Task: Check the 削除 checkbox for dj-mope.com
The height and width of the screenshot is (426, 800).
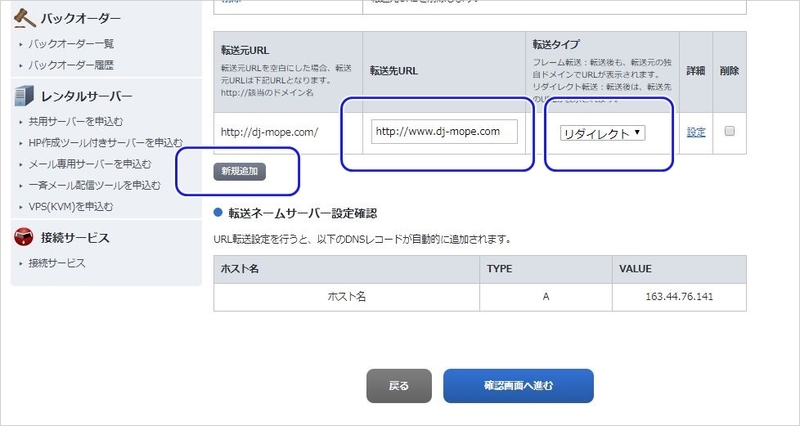Action: tap(730, 131)
